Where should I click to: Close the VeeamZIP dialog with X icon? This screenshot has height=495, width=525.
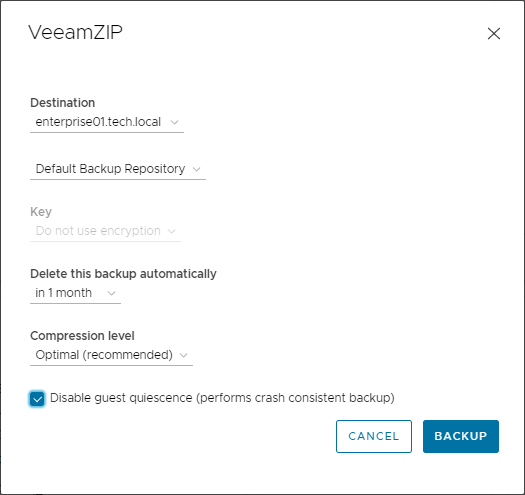[494, 33]
